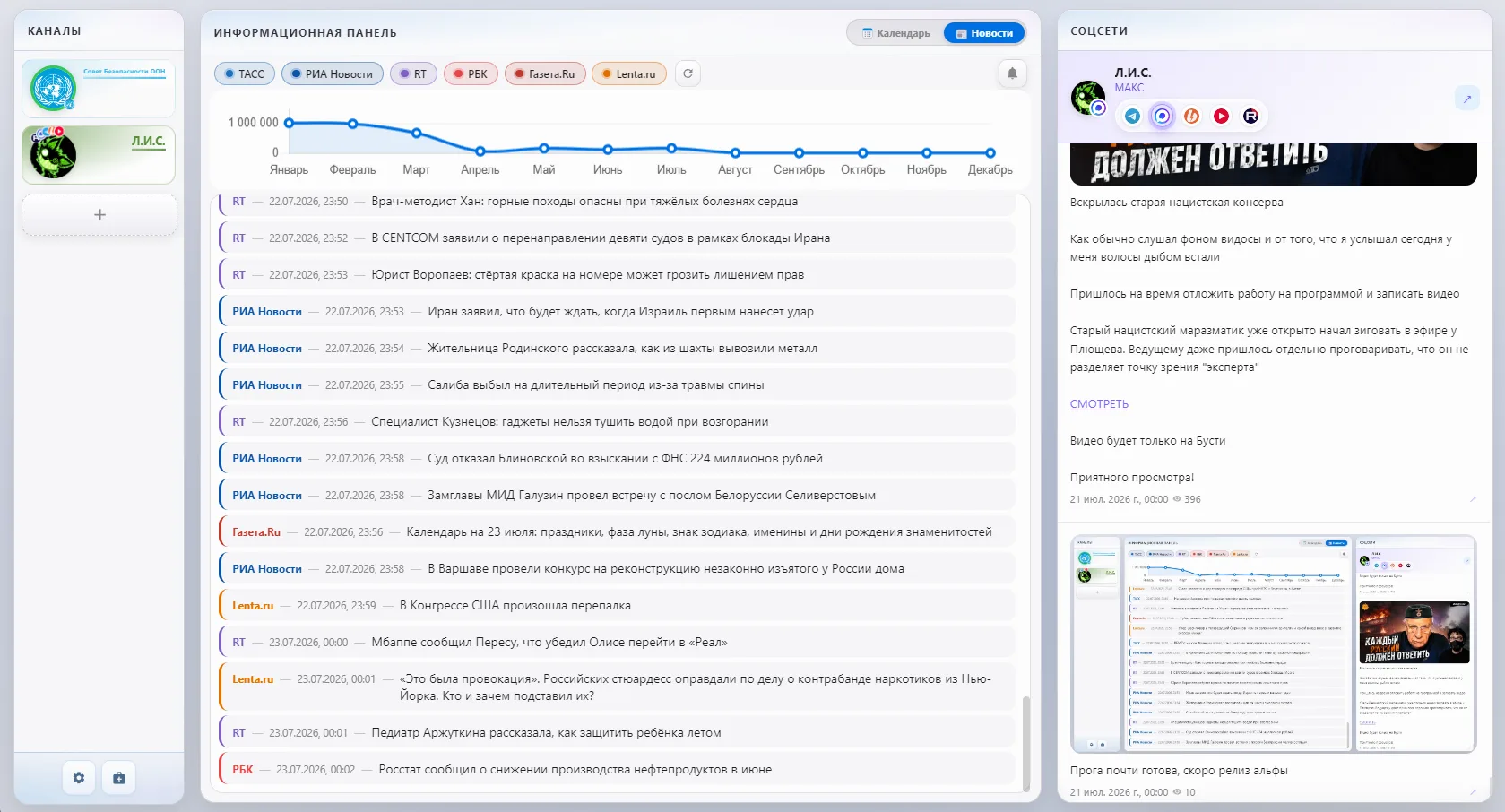Image resolution: width=1505 pixels, height=812 pixels.
Task: Click the Л.И.С. avatar in social header
Action: [x=1088, y=98]
